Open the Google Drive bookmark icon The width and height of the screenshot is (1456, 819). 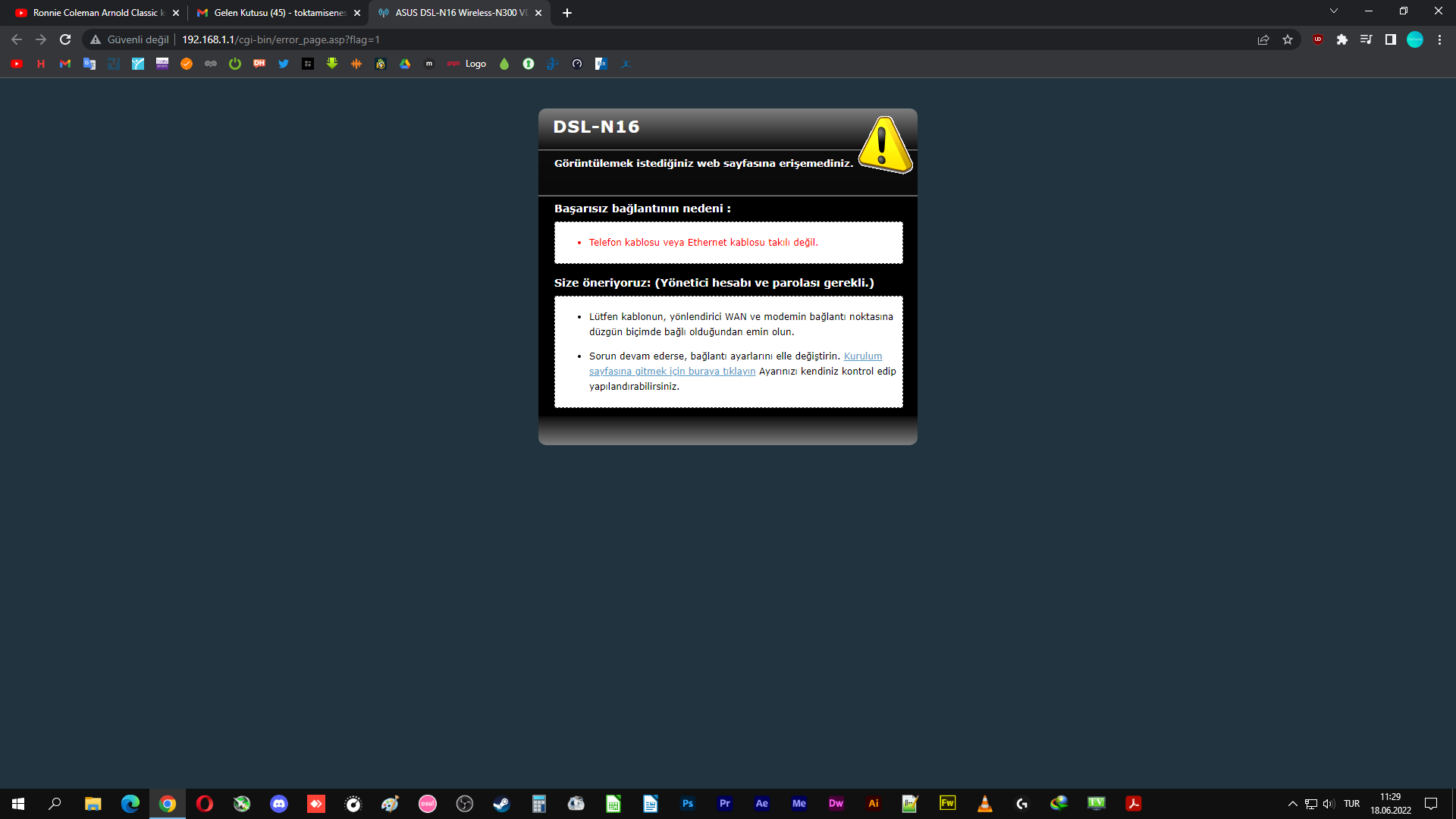[405, 64]
